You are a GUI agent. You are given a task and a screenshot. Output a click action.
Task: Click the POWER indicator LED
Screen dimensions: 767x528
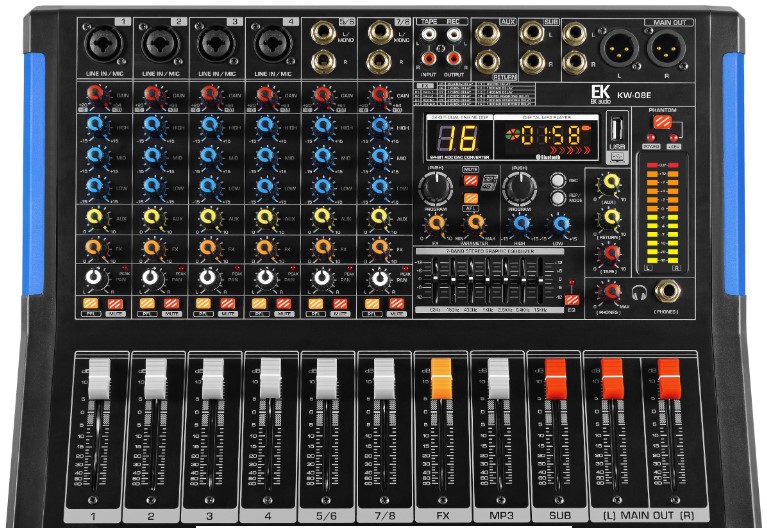click(651, 138)
